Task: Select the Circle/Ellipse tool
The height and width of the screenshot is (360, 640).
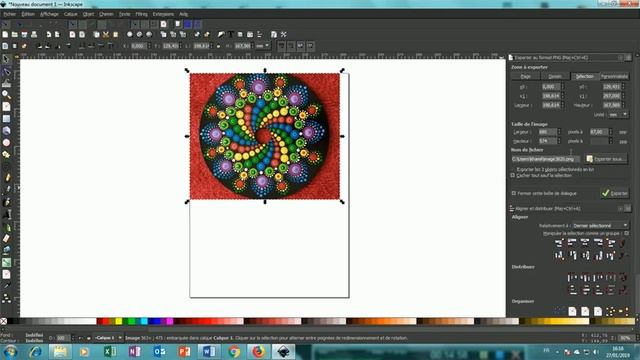Action: (x=6, y=142)
